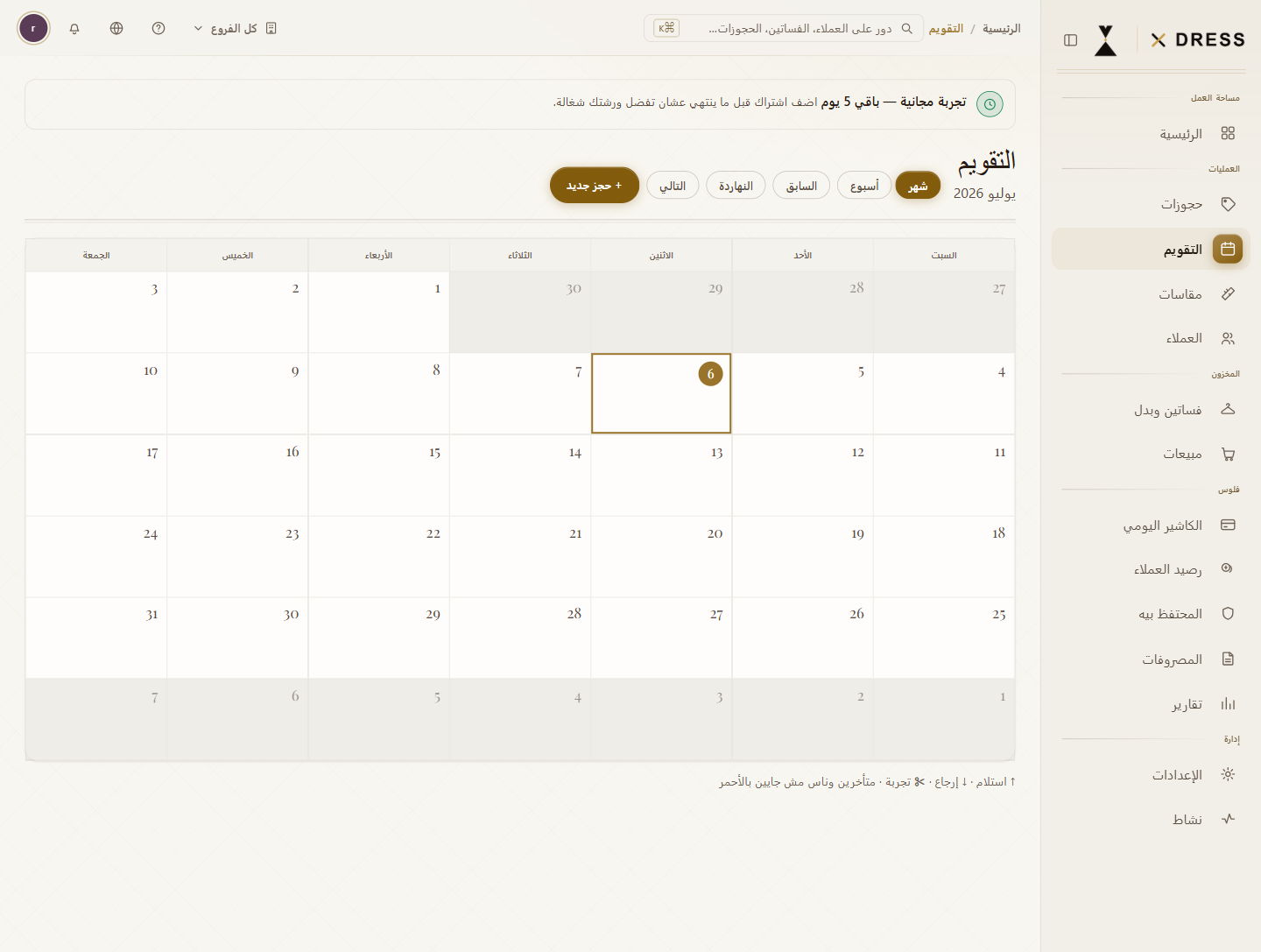The height and width of the screenshot is (952, 1261).
Task: Open الرئيسية menu item label
Action: click(x=1180, y=134)
